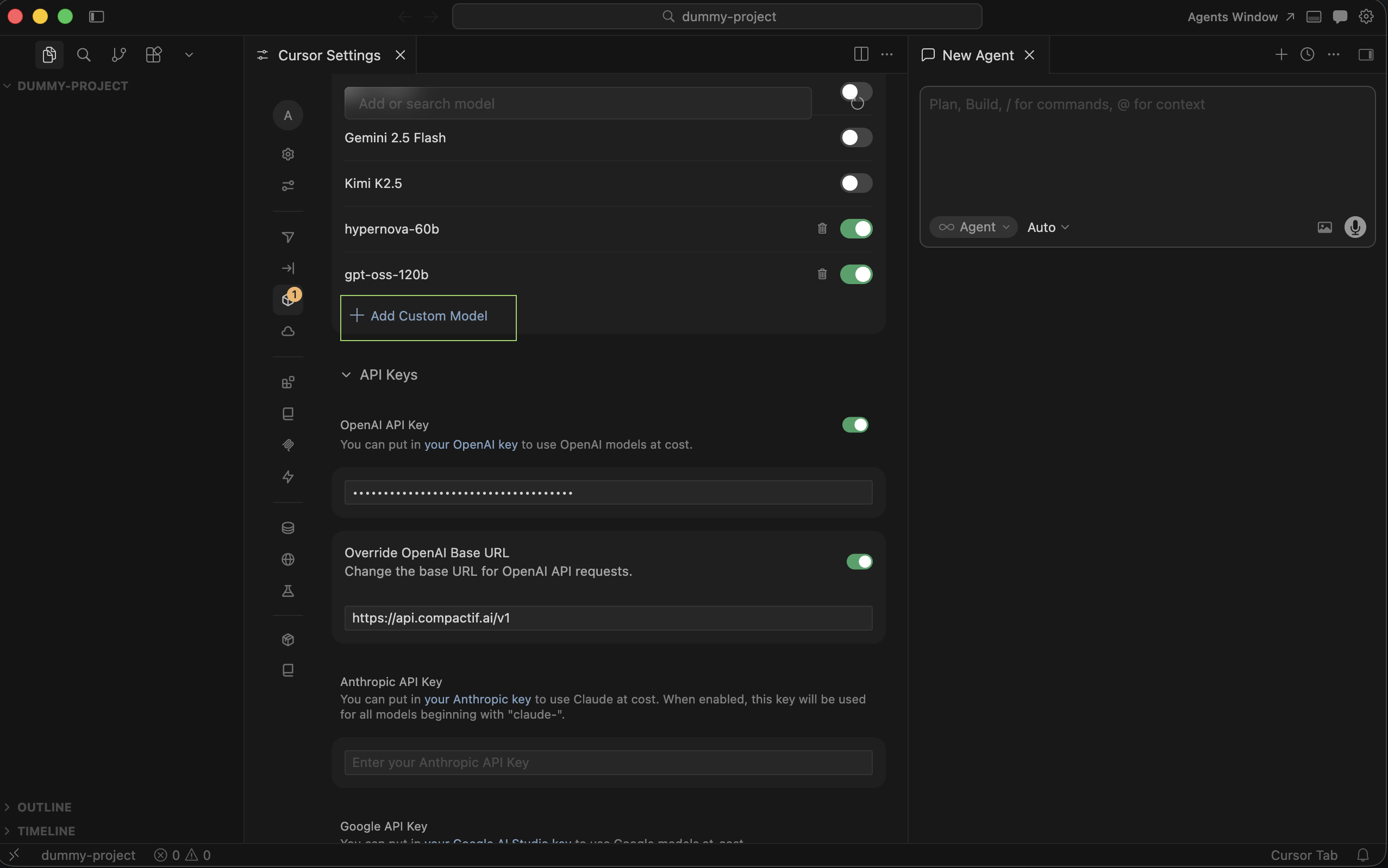
Task: Delete the hypernova-60b model via trash icon
Action: click(x=822, y=229)
